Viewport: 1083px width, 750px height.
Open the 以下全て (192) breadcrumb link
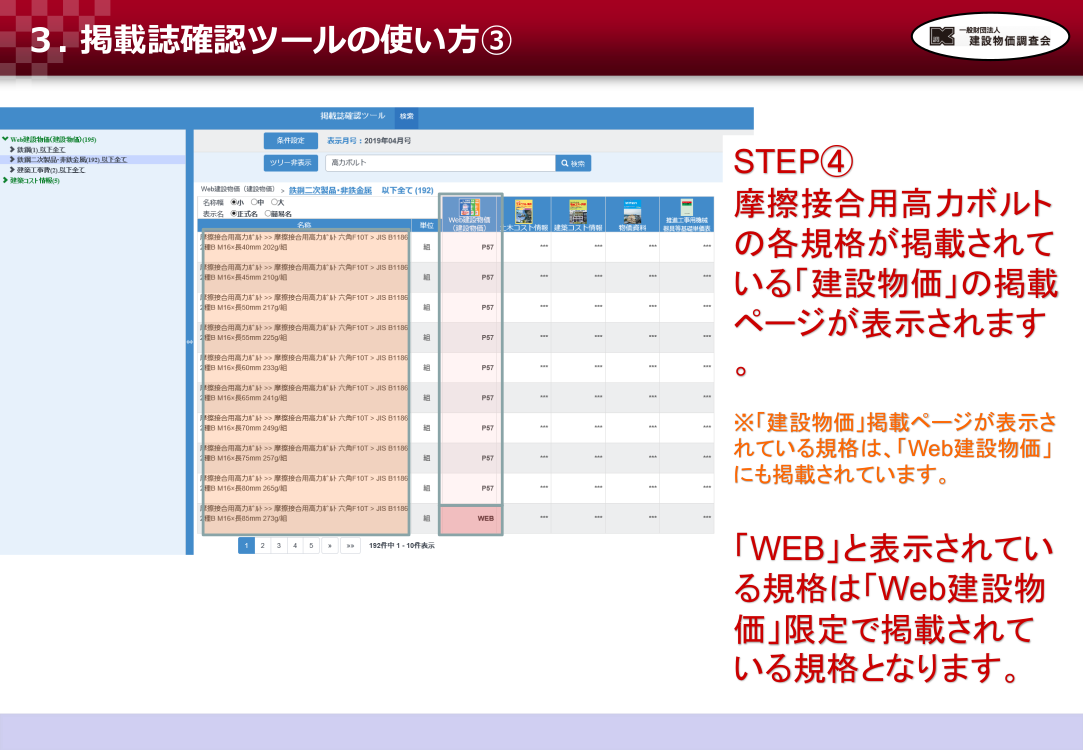pyautogui.click(x=408, y=191)
